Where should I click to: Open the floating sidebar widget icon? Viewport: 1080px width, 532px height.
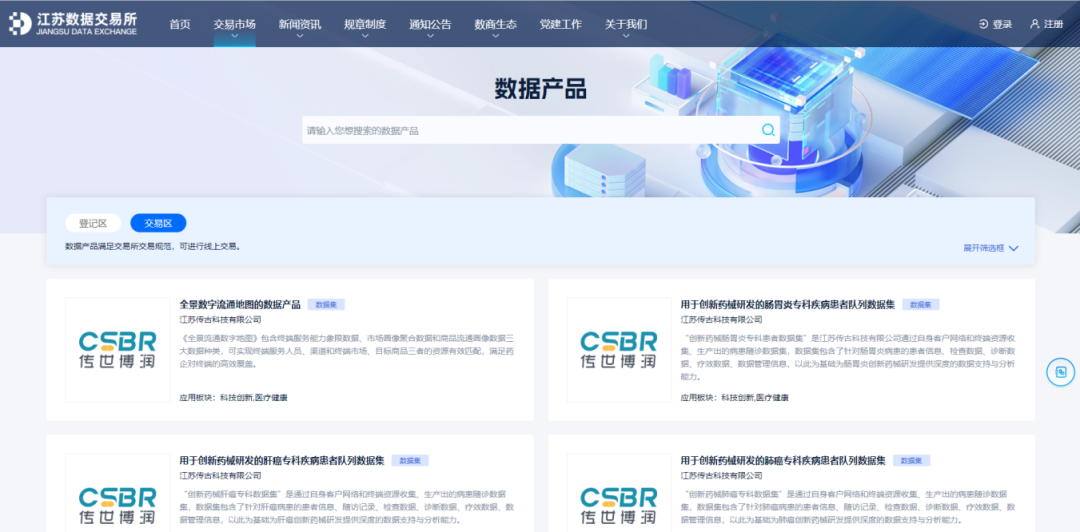[1059, 372]
